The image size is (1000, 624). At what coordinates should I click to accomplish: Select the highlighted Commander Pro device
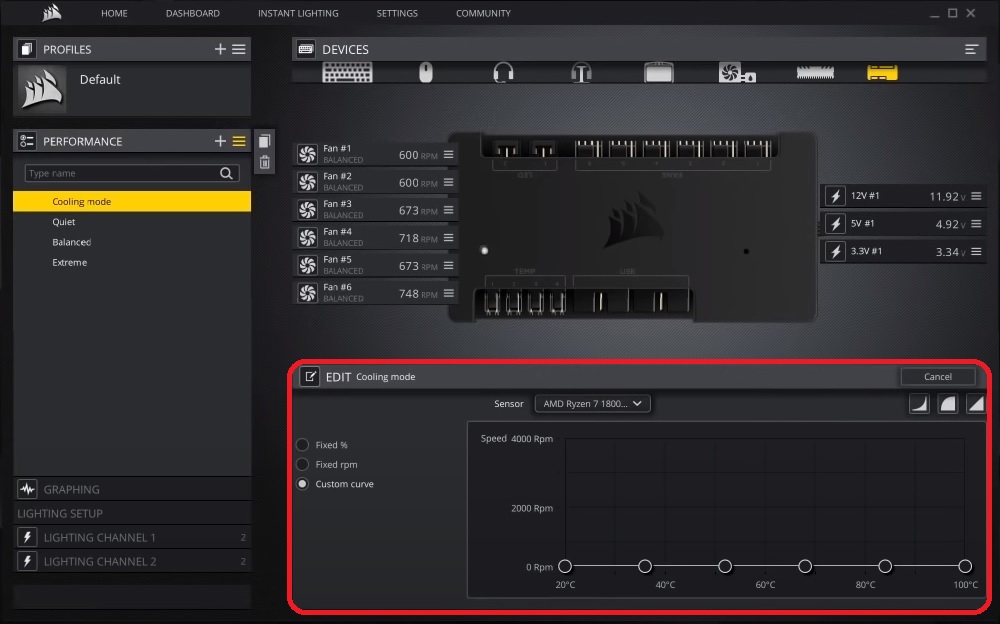pos(881,72)
